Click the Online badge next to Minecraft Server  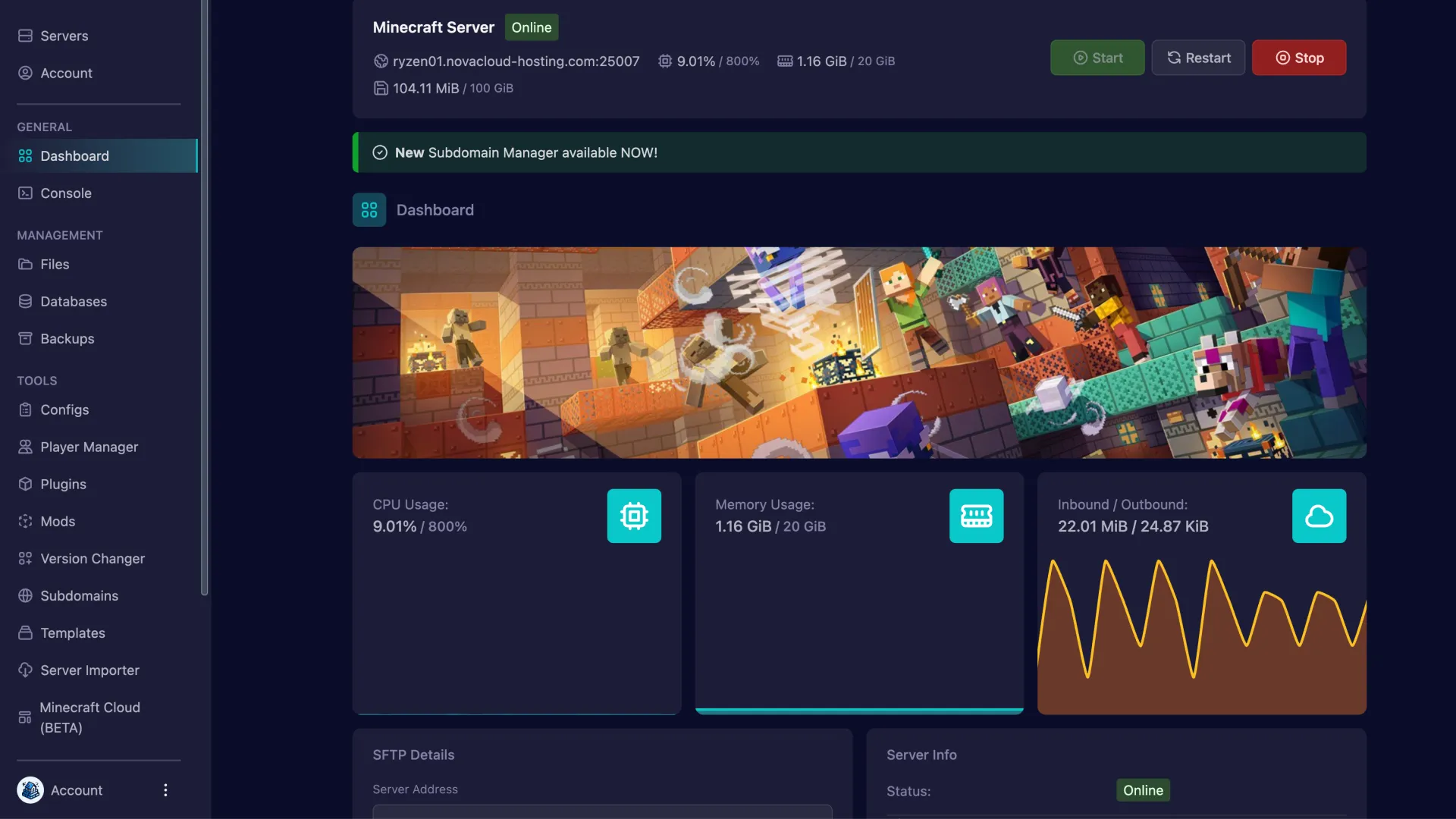(x=531, y=27)
